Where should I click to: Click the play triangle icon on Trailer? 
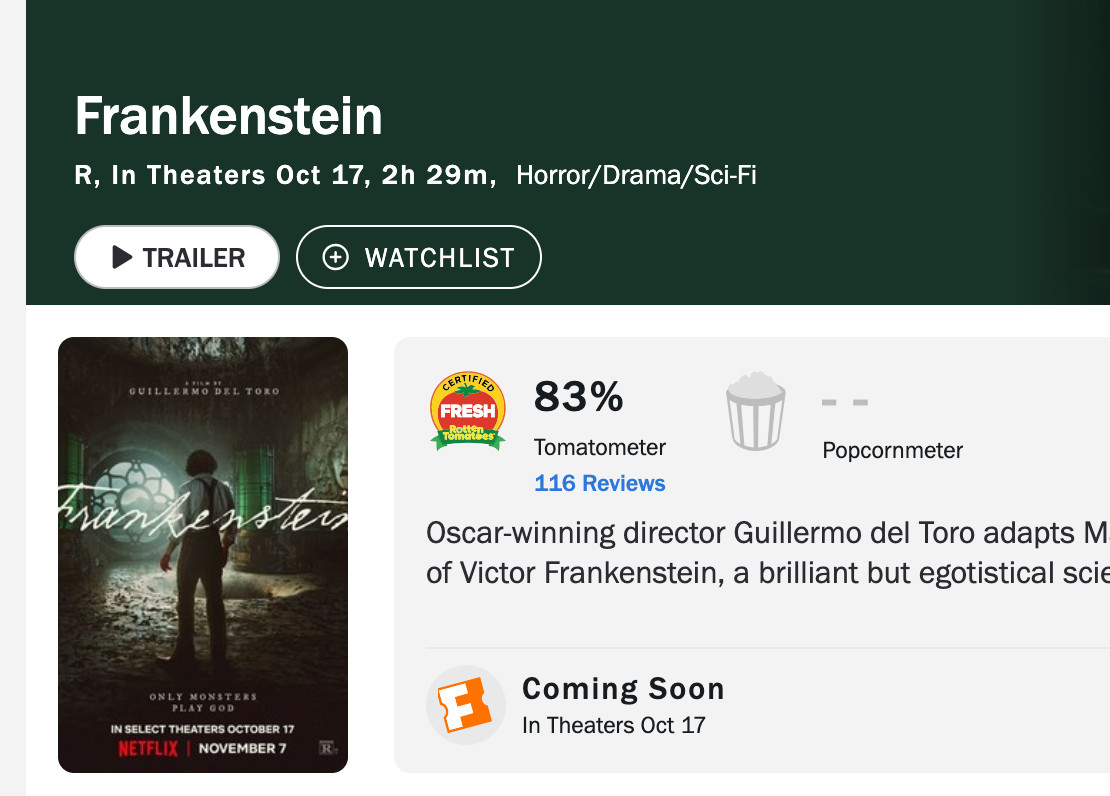click(122, 258)
